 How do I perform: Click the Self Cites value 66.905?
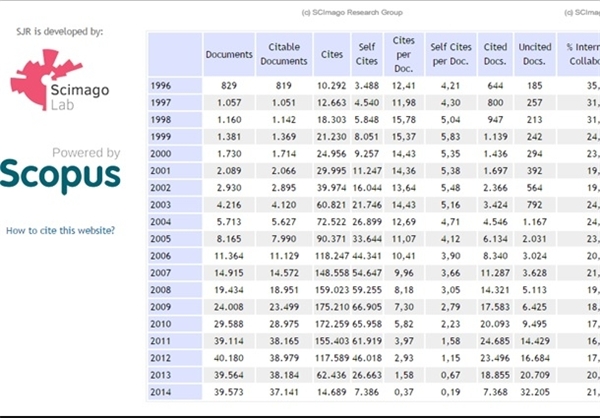coord(367,307)
